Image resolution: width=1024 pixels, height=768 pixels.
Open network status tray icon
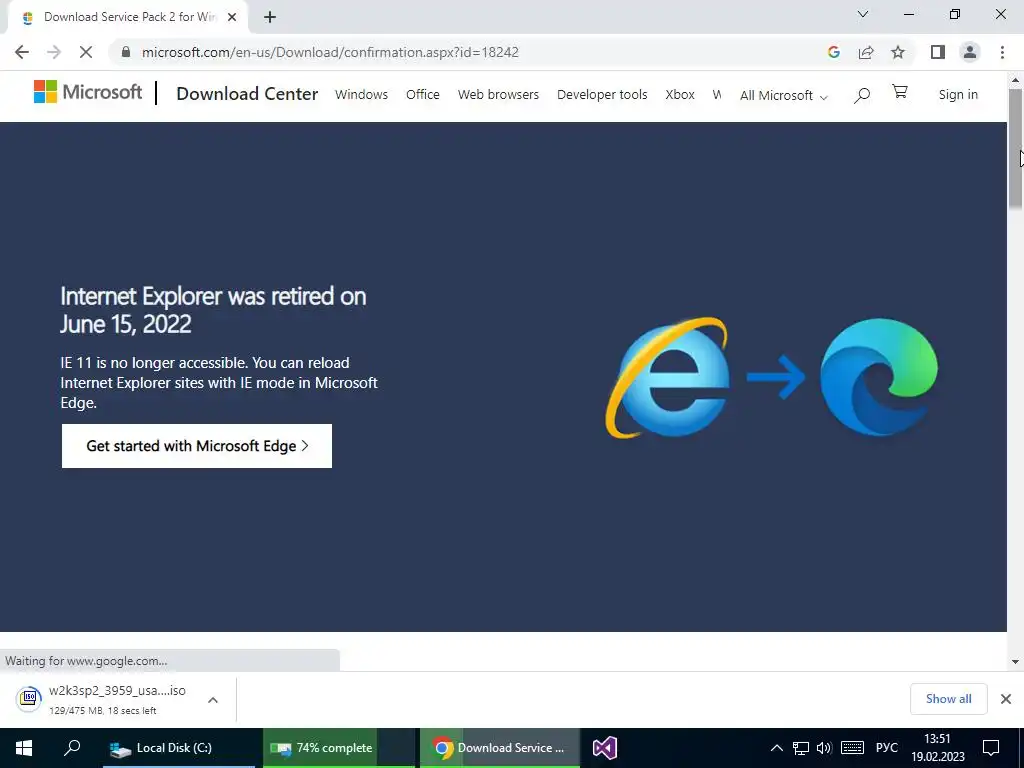tap(801, 748)
